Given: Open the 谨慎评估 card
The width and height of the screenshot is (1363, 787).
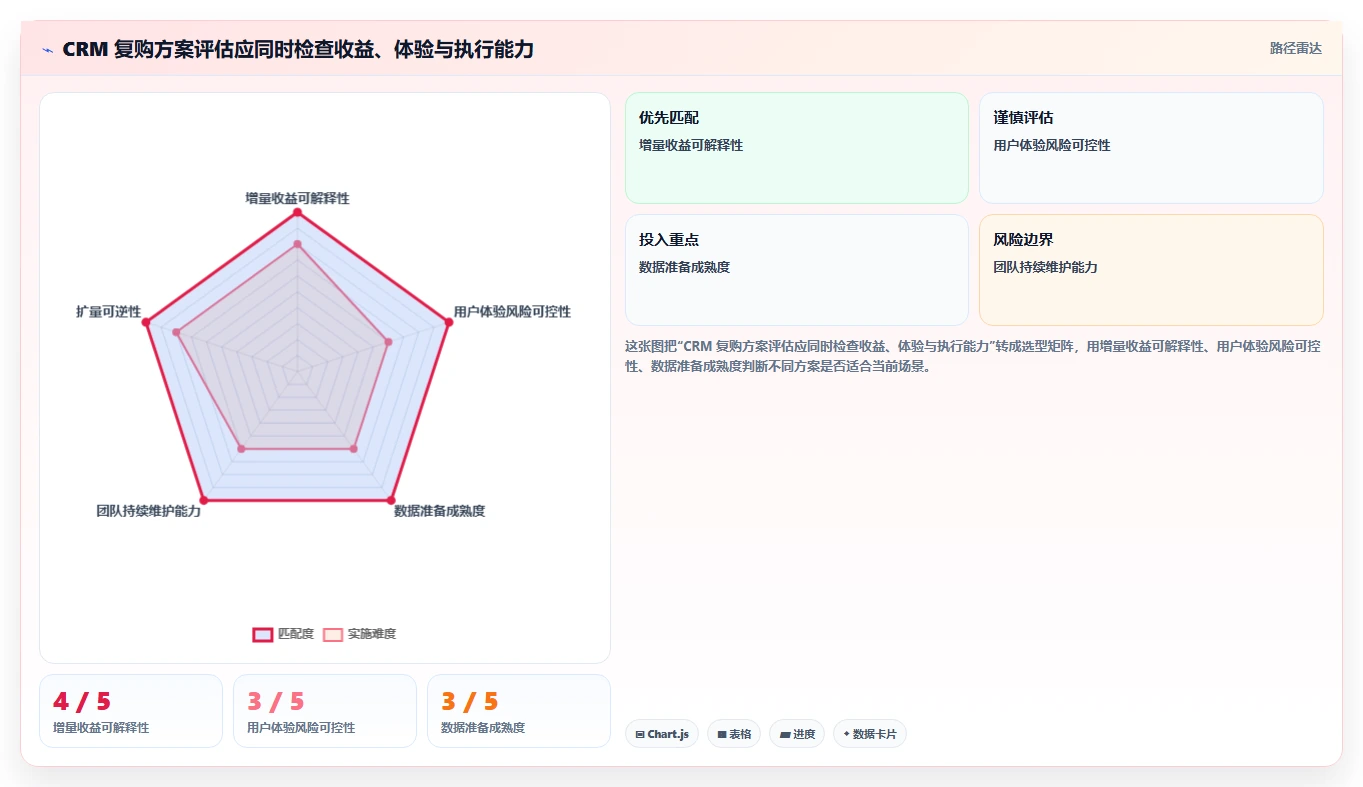Looking at the screenshot, I should (1151, 148).
